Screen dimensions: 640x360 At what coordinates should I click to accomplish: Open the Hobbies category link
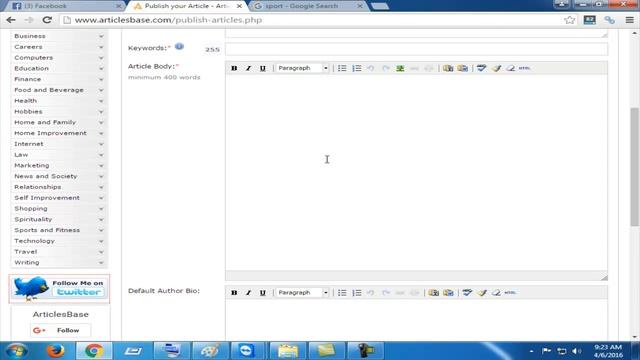(28, 111)
